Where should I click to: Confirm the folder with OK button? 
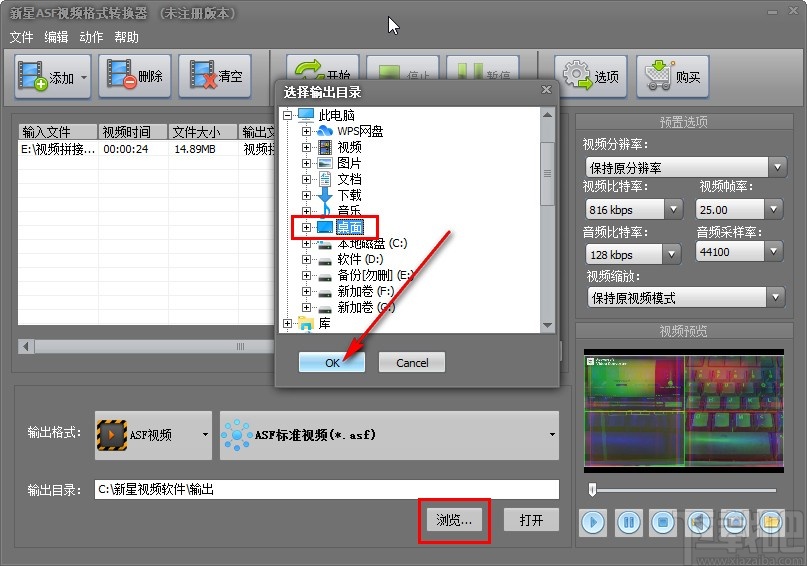332,363
